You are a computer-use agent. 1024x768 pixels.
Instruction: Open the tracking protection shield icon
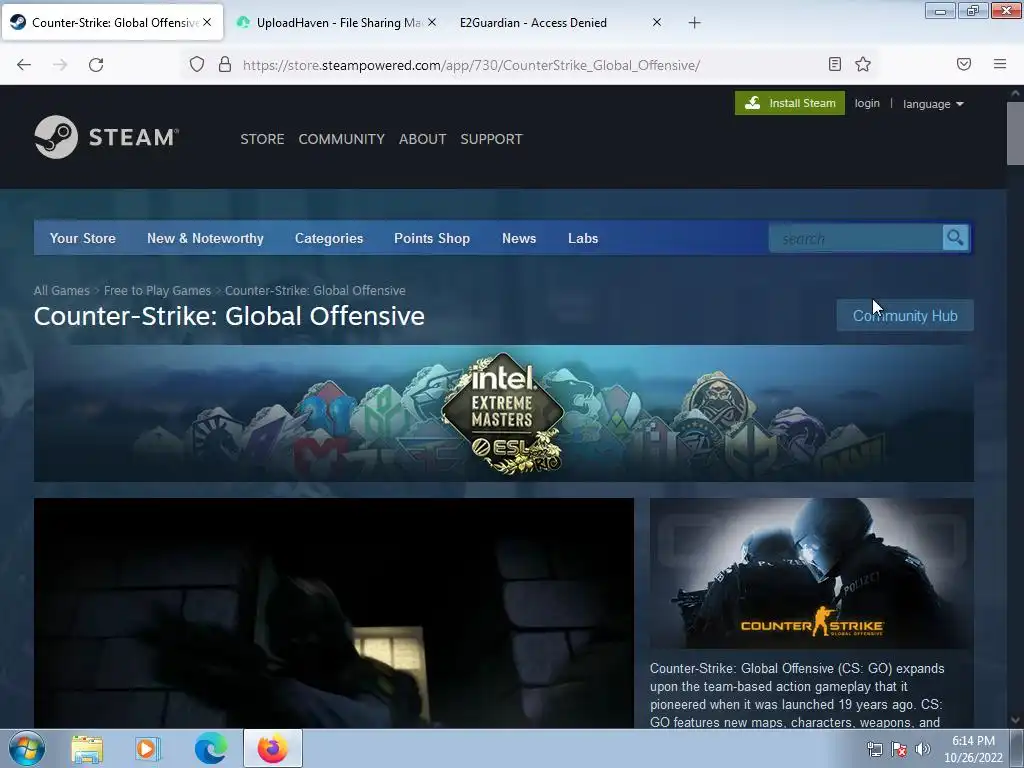(x=197, y=65)
